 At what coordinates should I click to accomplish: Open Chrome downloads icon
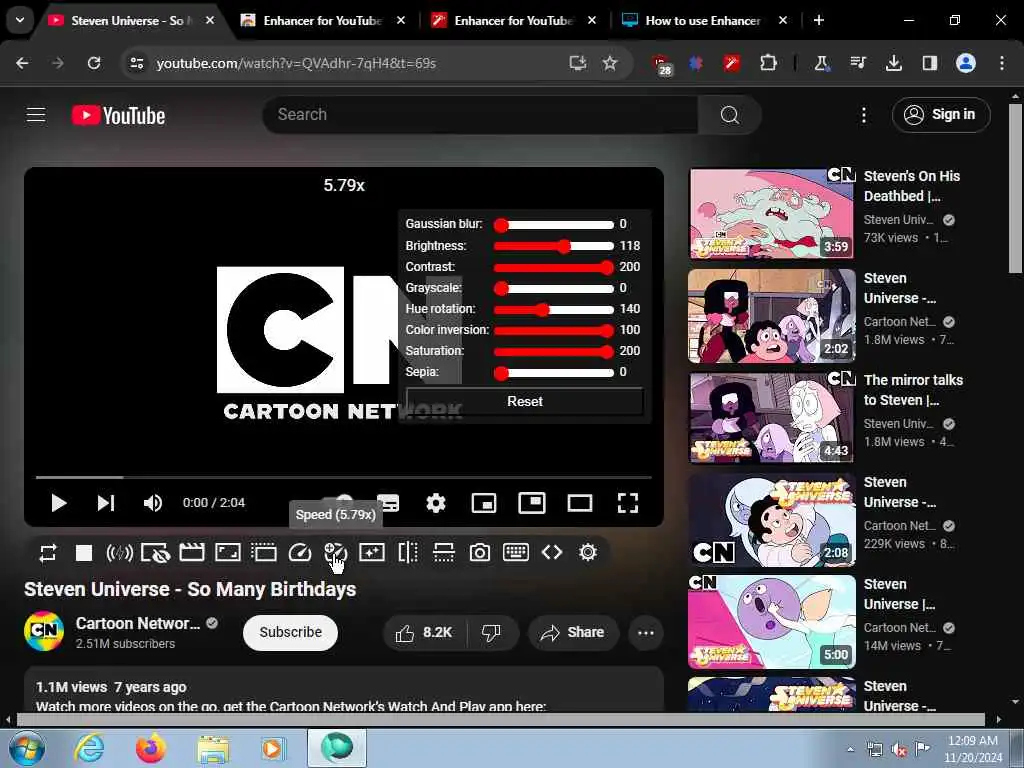893,63
